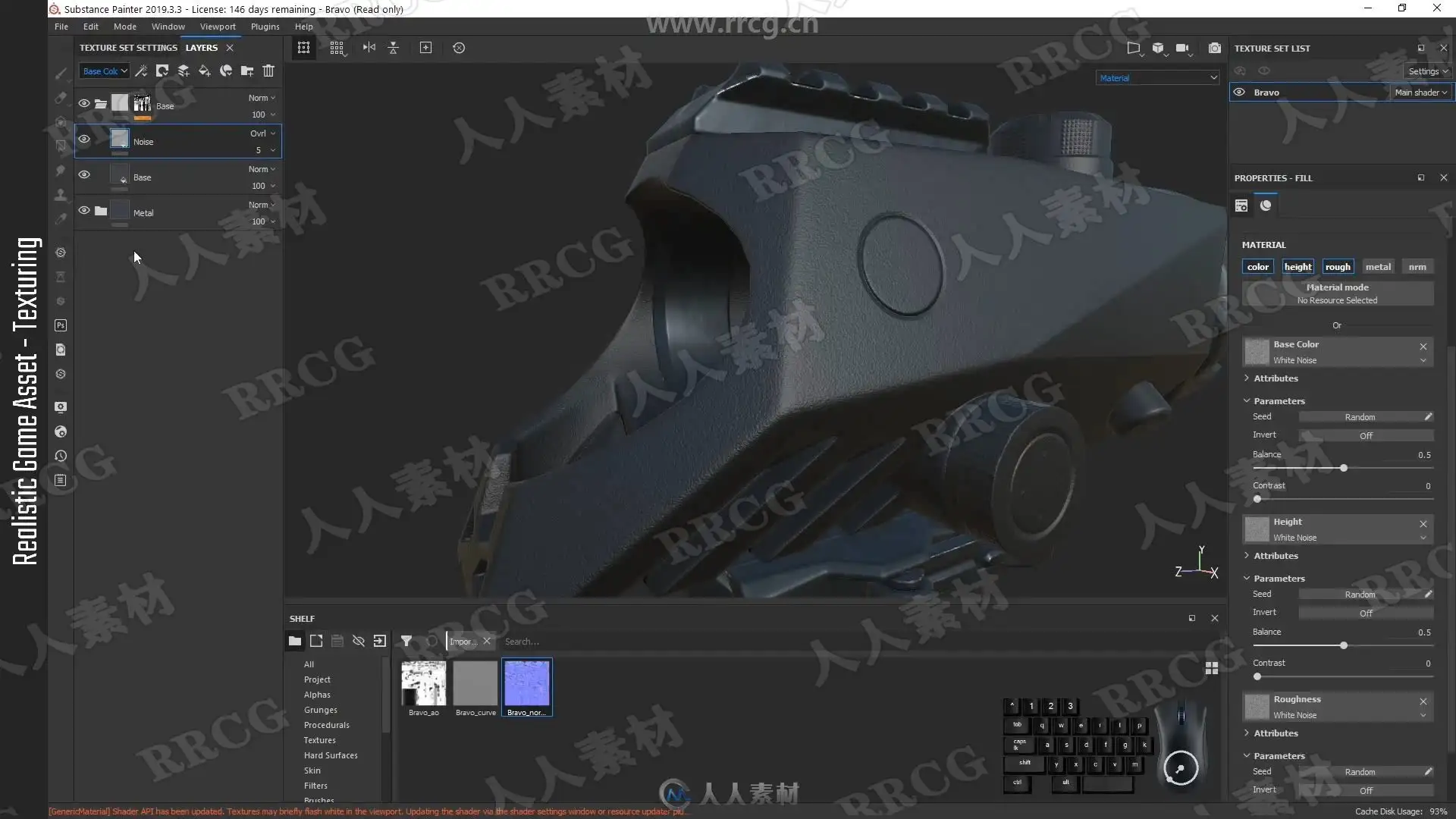
Task: Toggle visibility of Bravo texture set
Action: 1239,93
